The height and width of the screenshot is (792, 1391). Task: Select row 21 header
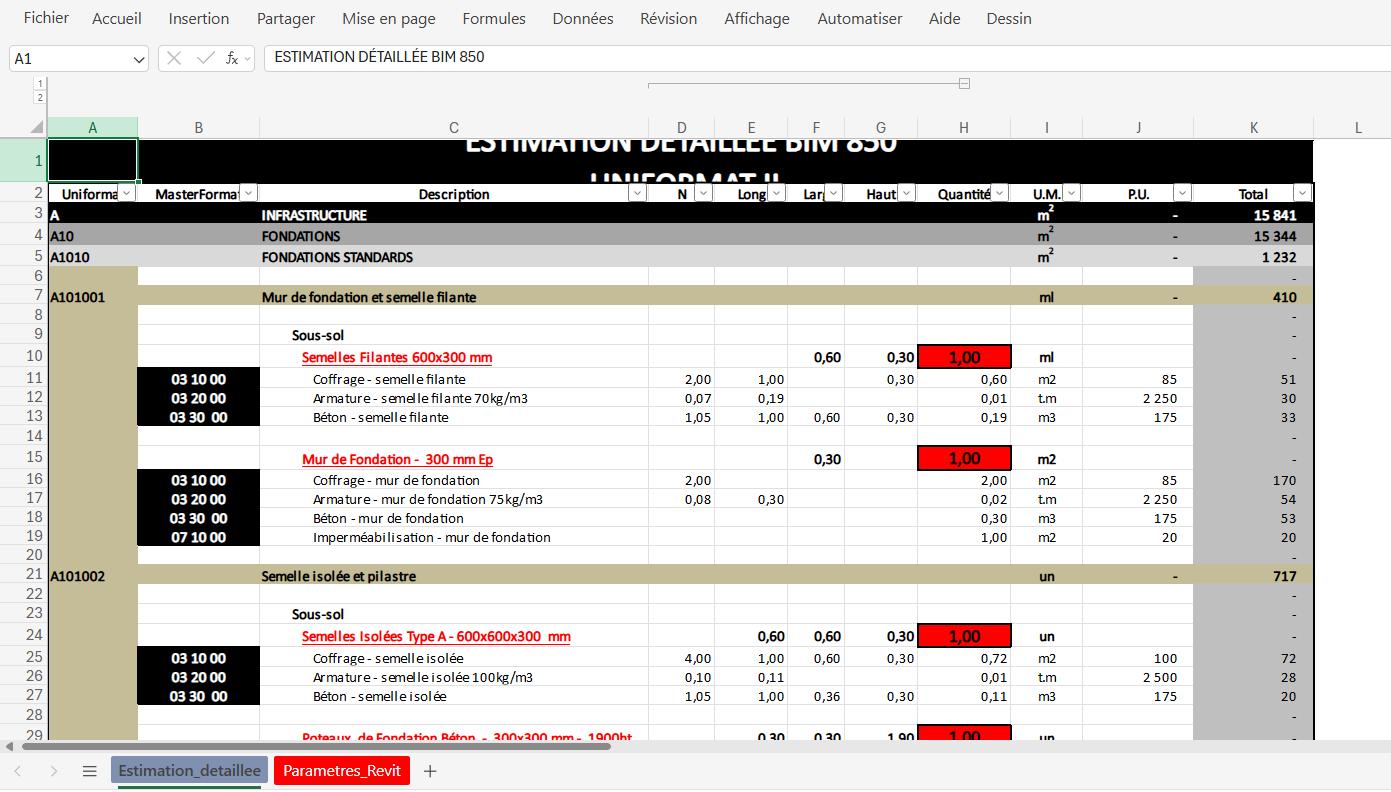pyautogui.click(x=24, y=576)
